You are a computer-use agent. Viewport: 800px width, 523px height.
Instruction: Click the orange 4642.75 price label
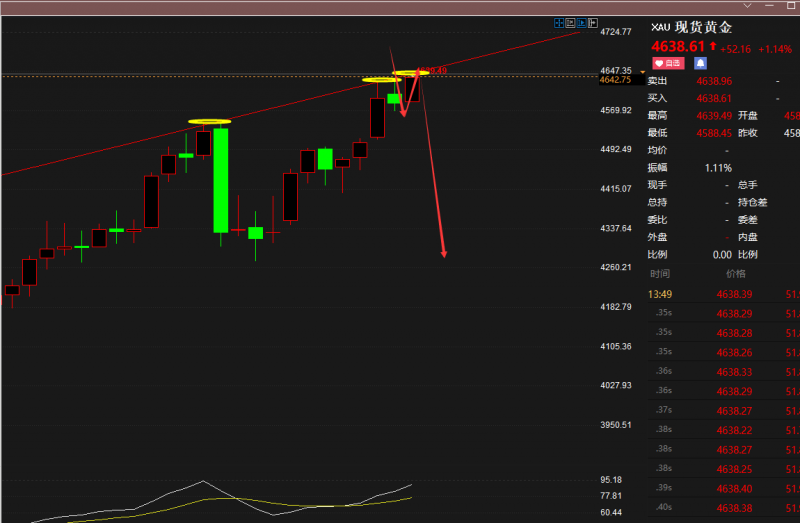(x=615, y=80)
